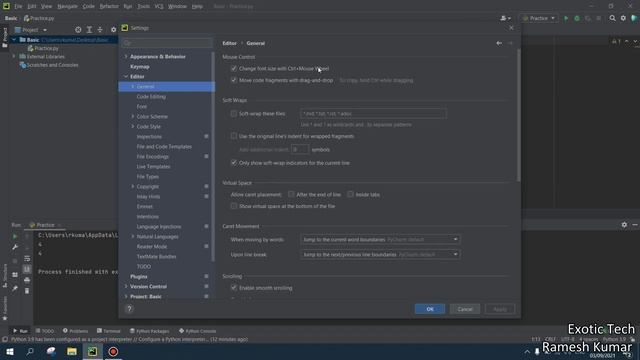
Task: Click PyCharm icon in taskbar
Action: click(93, 352)
